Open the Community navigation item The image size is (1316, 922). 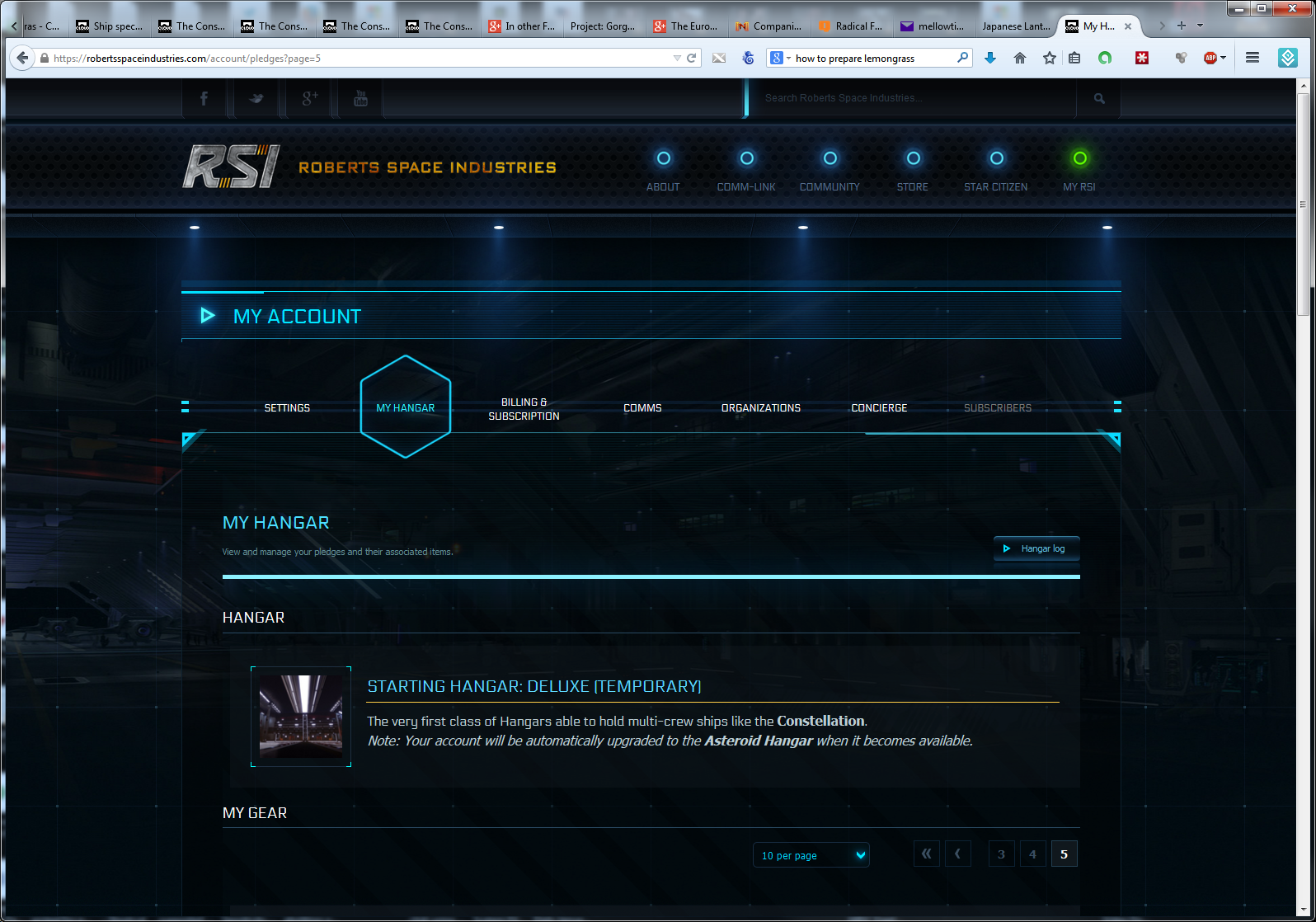click(830, 171)
